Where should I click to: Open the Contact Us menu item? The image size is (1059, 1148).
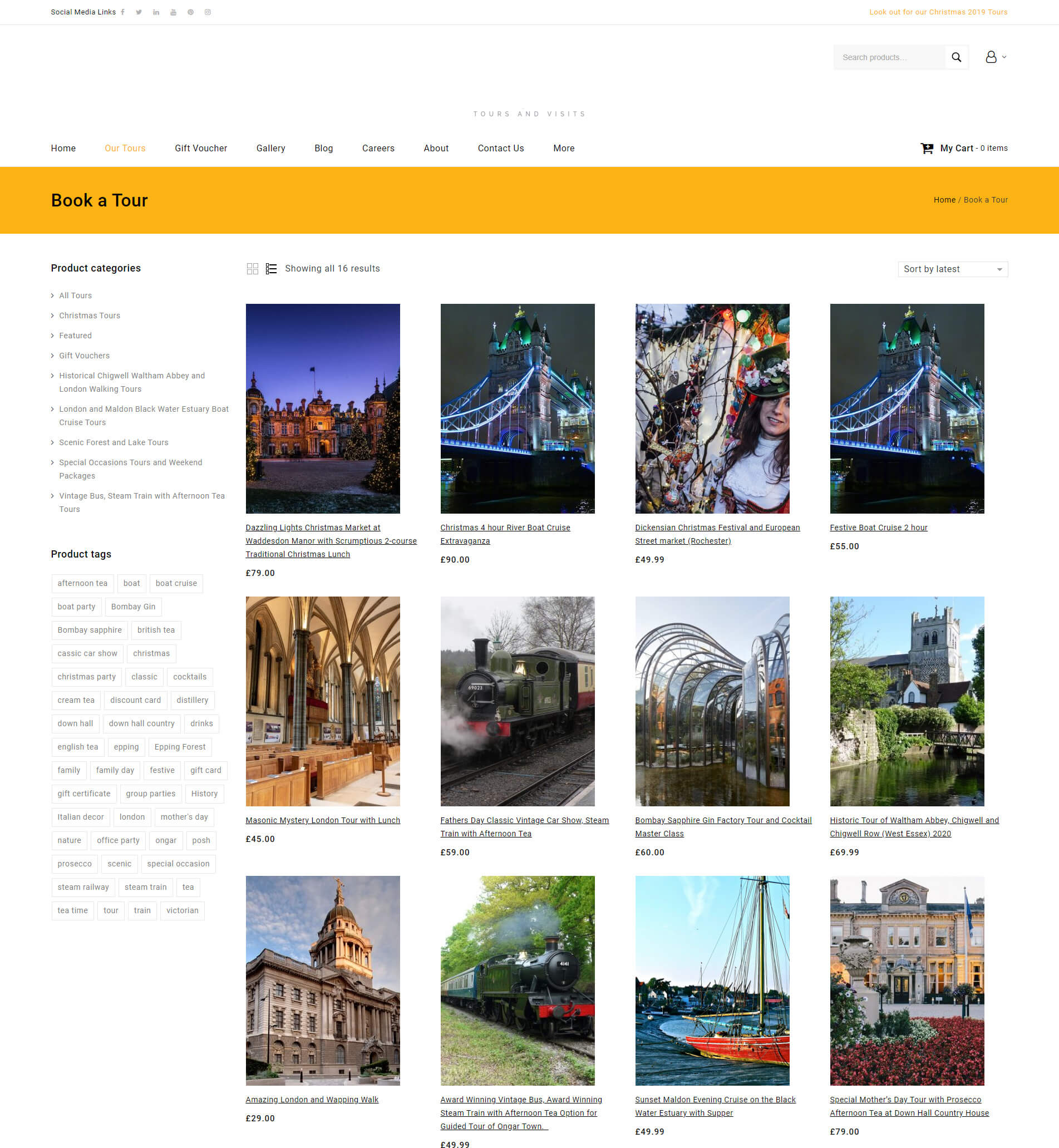(500, 149)
